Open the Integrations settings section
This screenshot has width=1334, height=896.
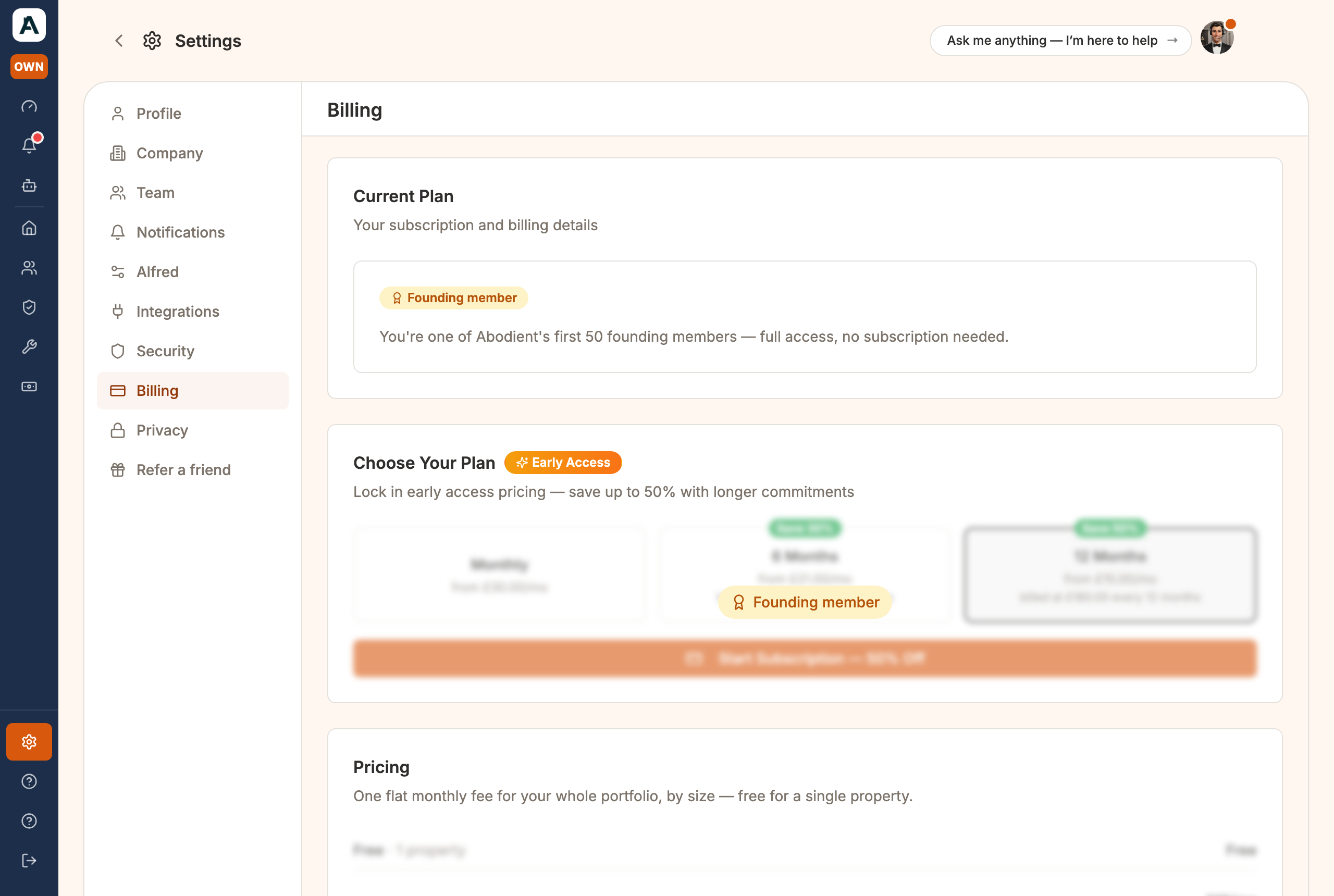(x=193, y=312)
